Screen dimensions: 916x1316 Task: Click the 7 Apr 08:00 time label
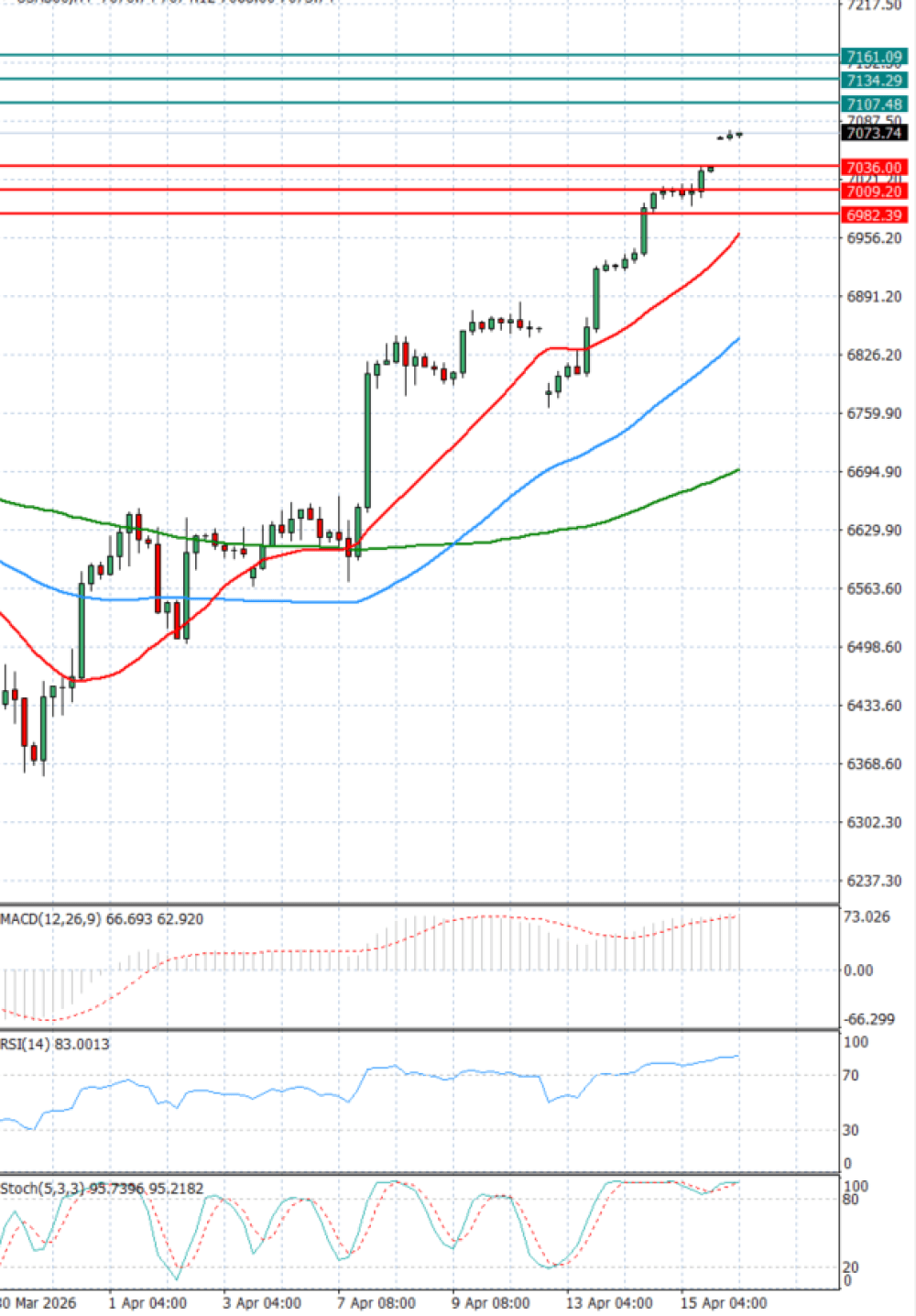pyautogui.click(x=376, y=1302)
